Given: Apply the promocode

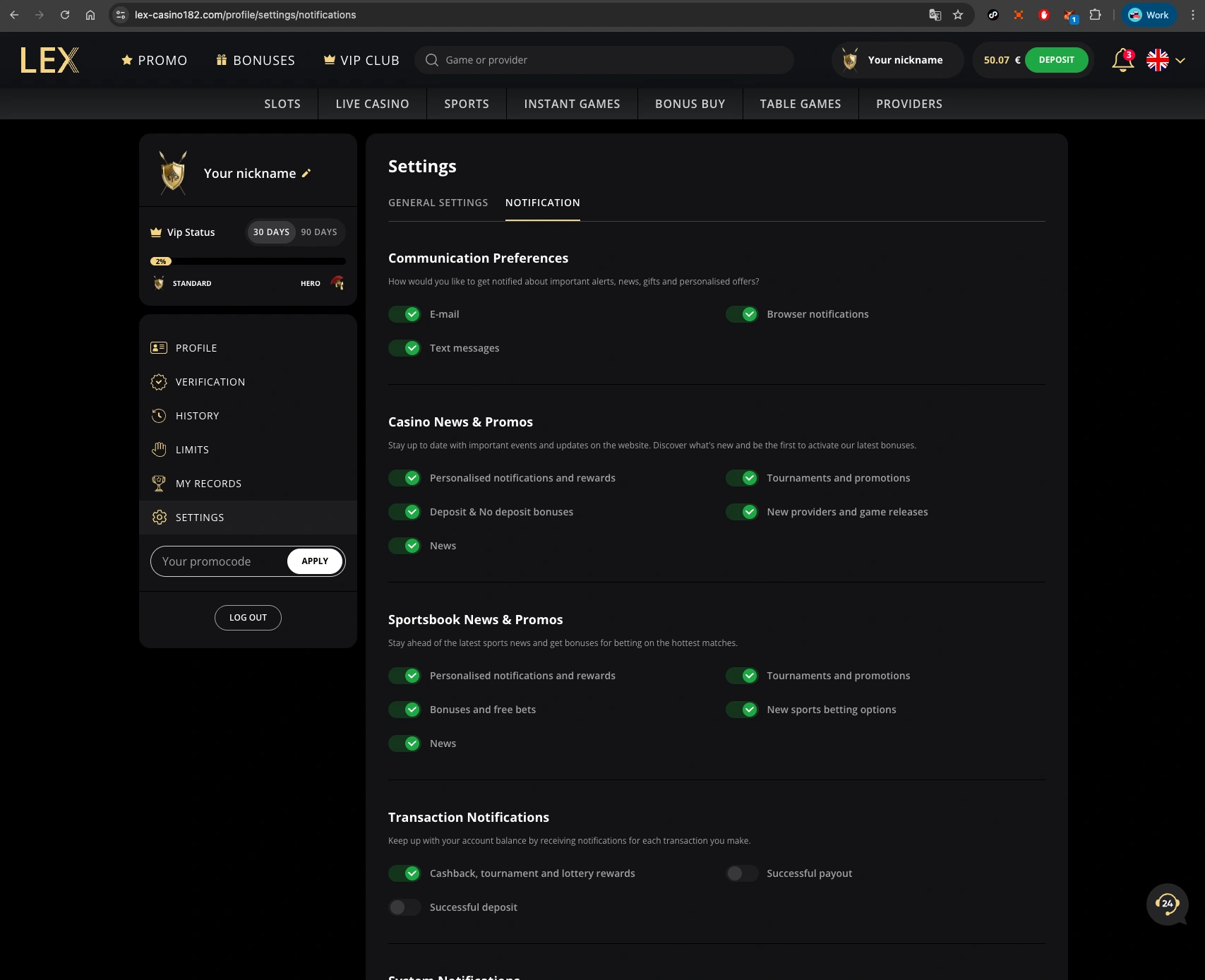Looking at the screenshot, I should pos(315,561).
